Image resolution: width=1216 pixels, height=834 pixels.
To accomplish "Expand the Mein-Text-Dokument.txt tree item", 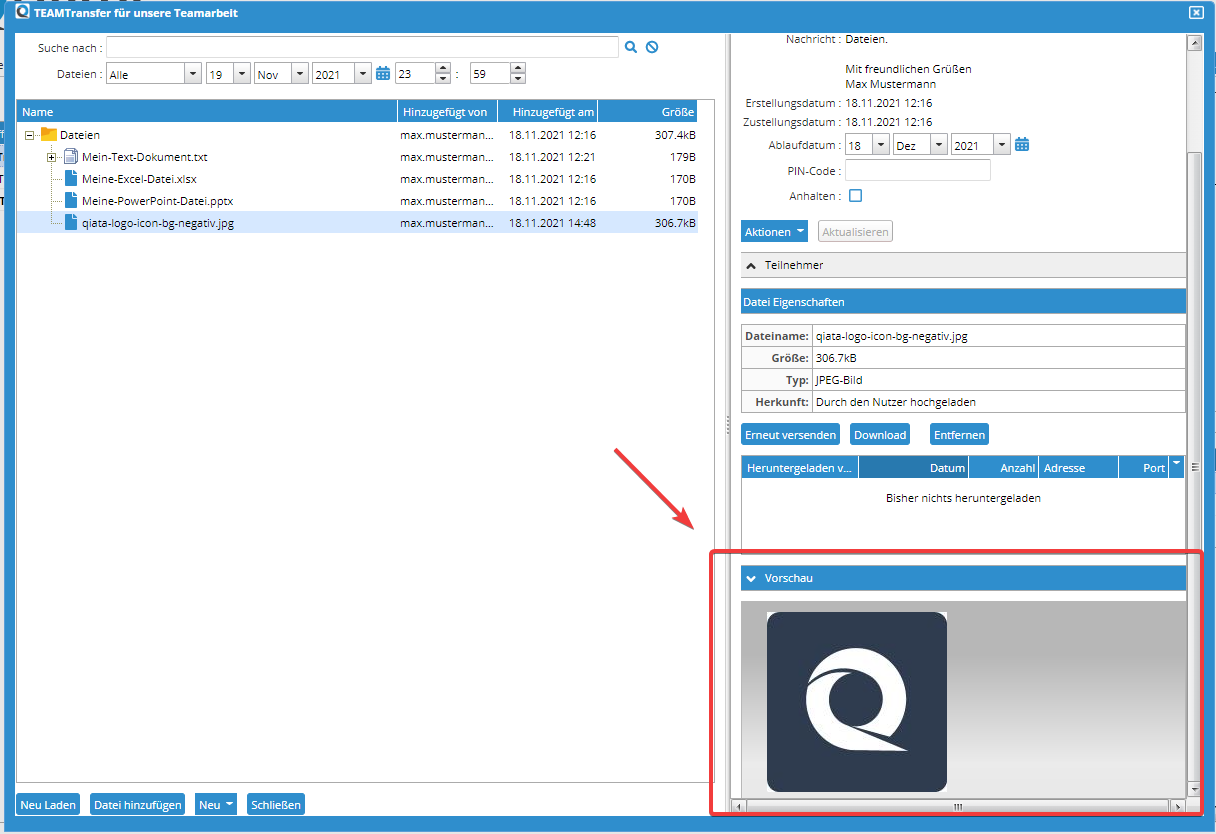I will [51, 156].
